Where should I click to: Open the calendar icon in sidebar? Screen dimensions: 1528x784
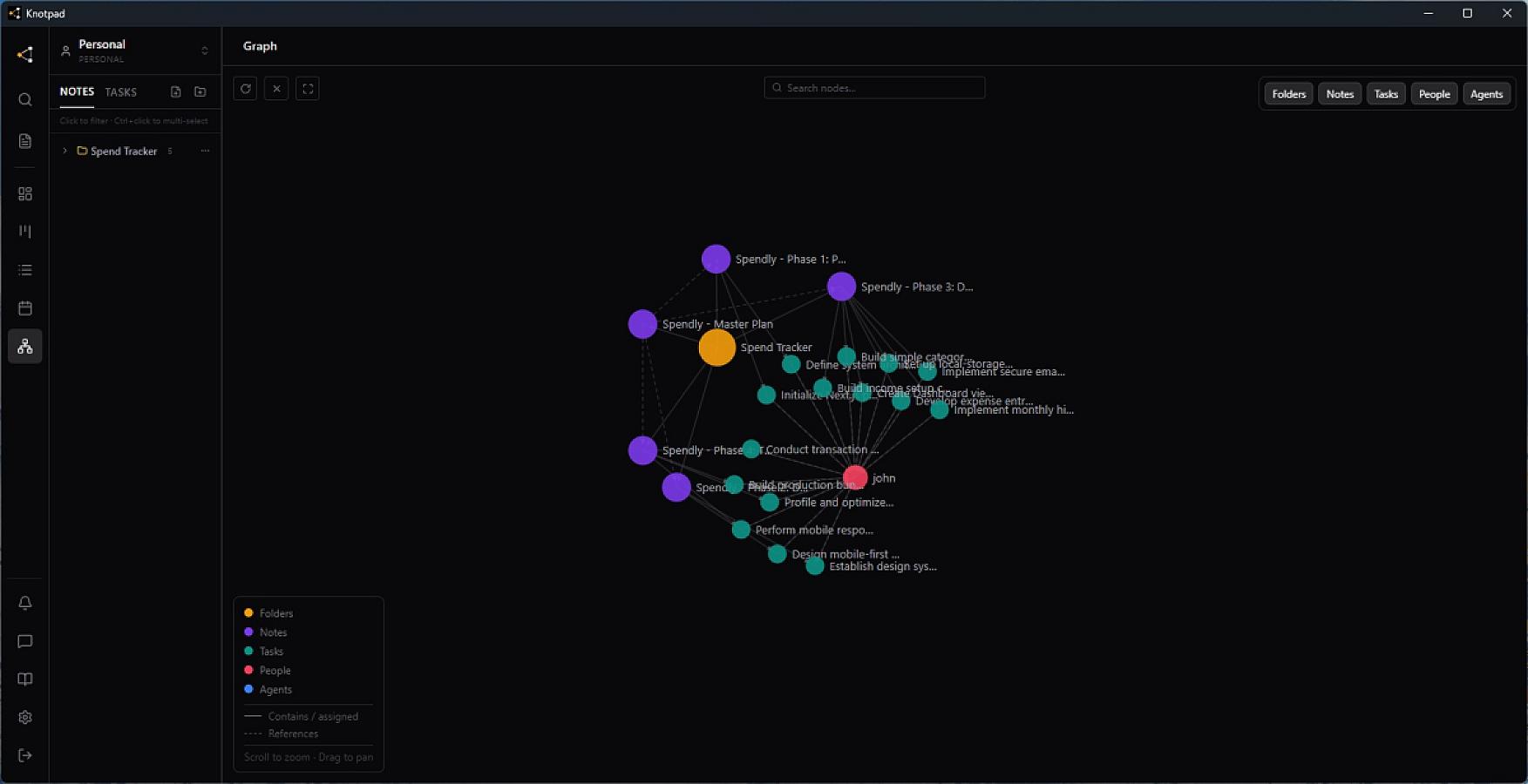25,308
